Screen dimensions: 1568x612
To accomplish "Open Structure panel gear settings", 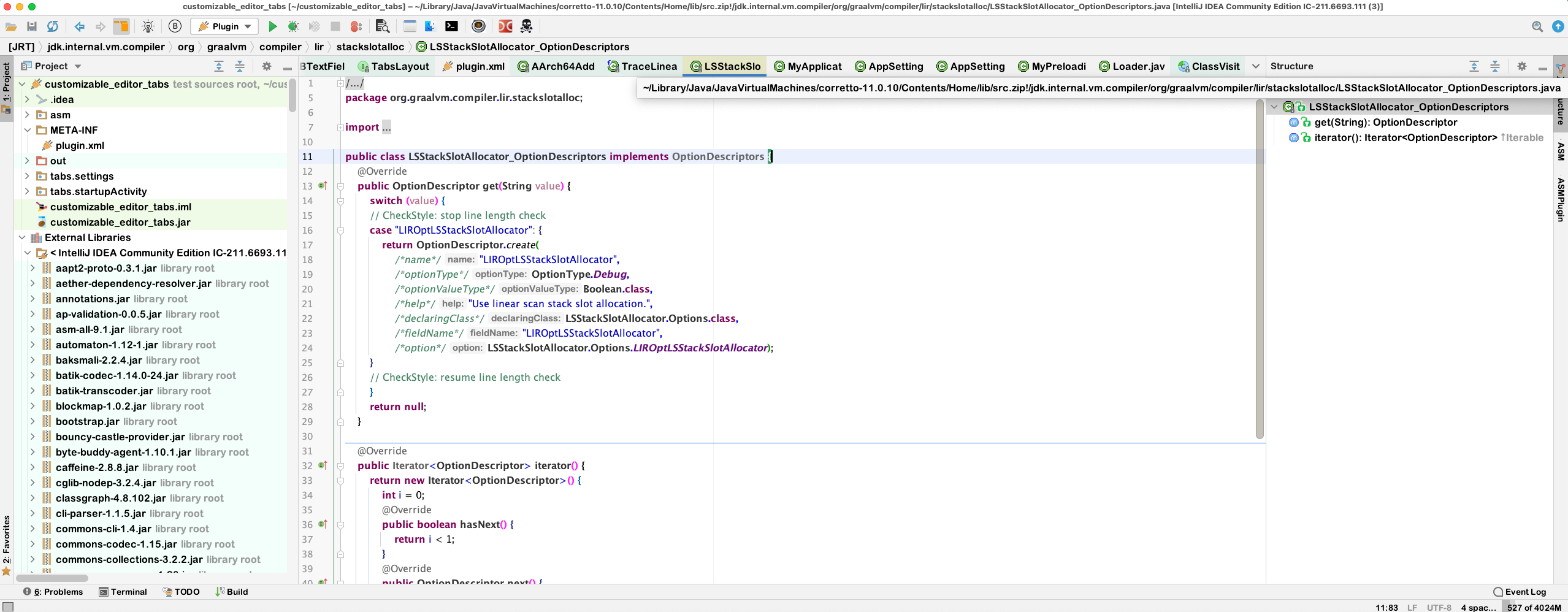I will [1522, 66].
